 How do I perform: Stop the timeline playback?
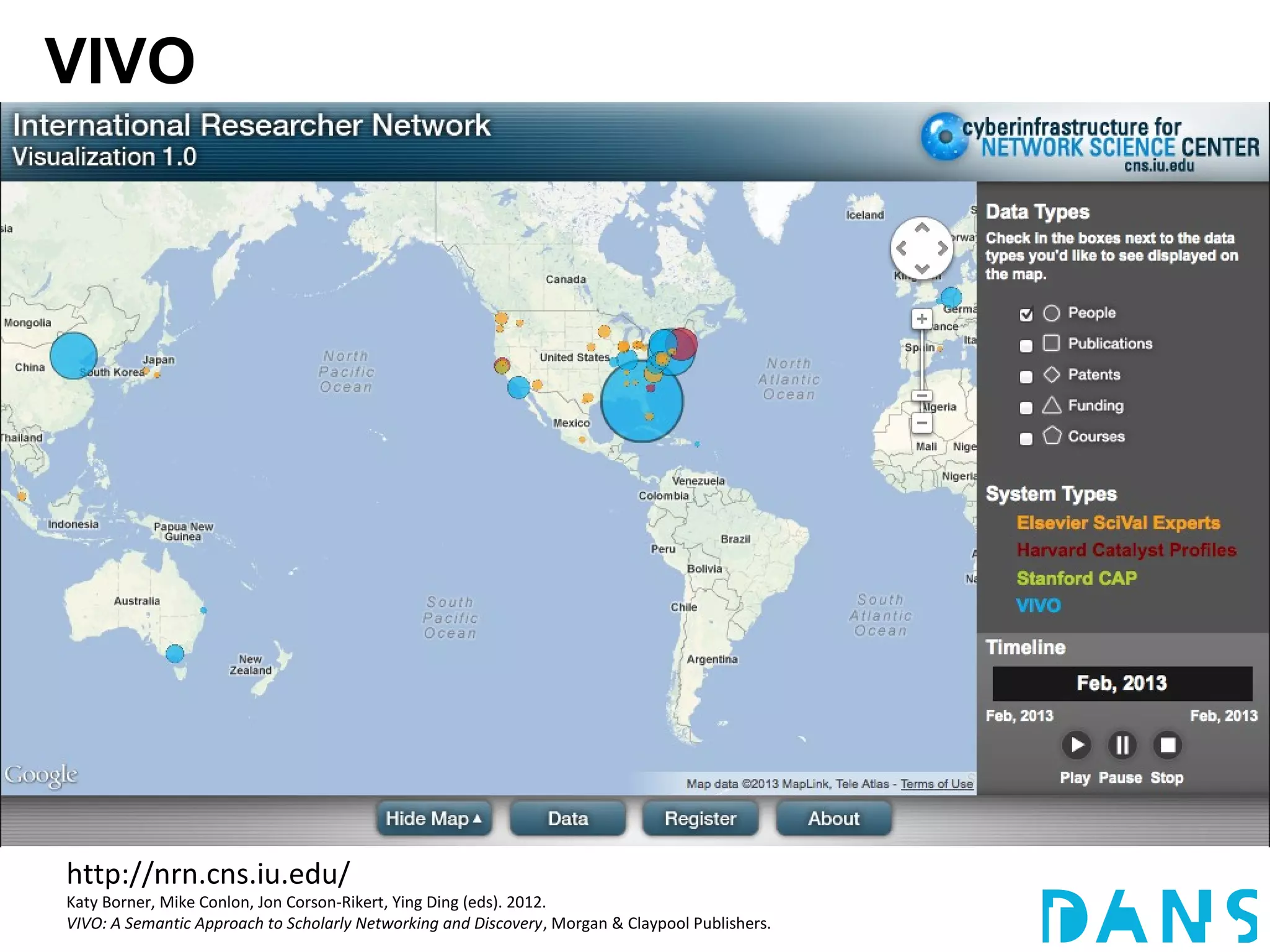pyautogui.click(x=1168, y=745)
